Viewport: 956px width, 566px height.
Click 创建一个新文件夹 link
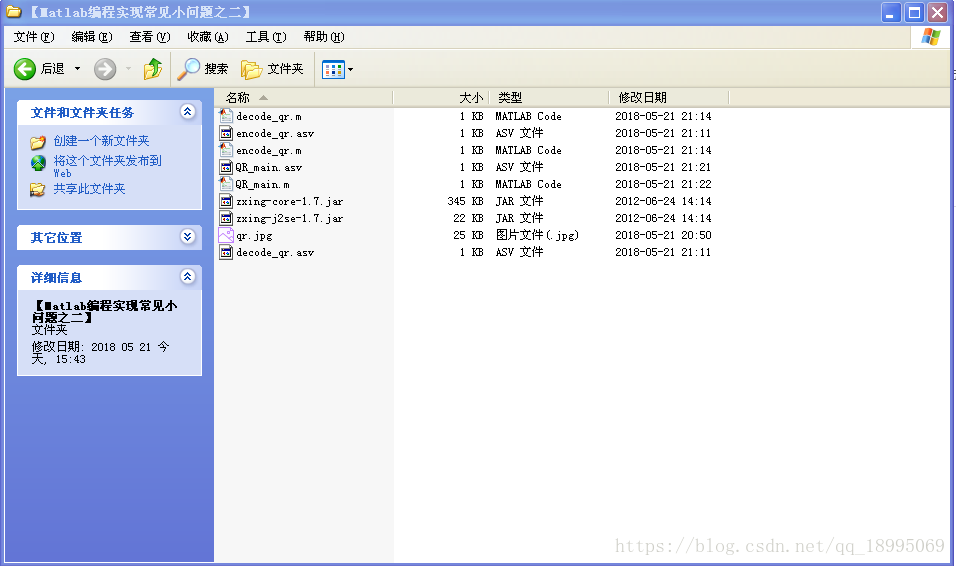pyautogui.click(x=101, y=141)
